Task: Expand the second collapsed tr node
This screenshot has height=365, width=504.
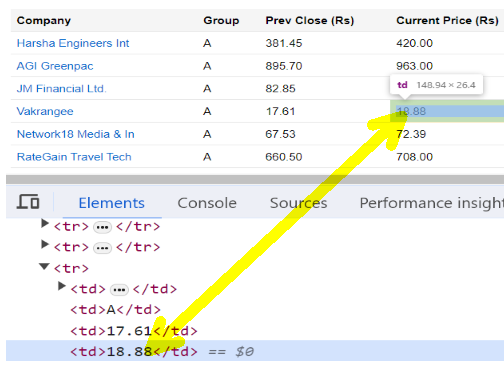Action: coord(45,244)
